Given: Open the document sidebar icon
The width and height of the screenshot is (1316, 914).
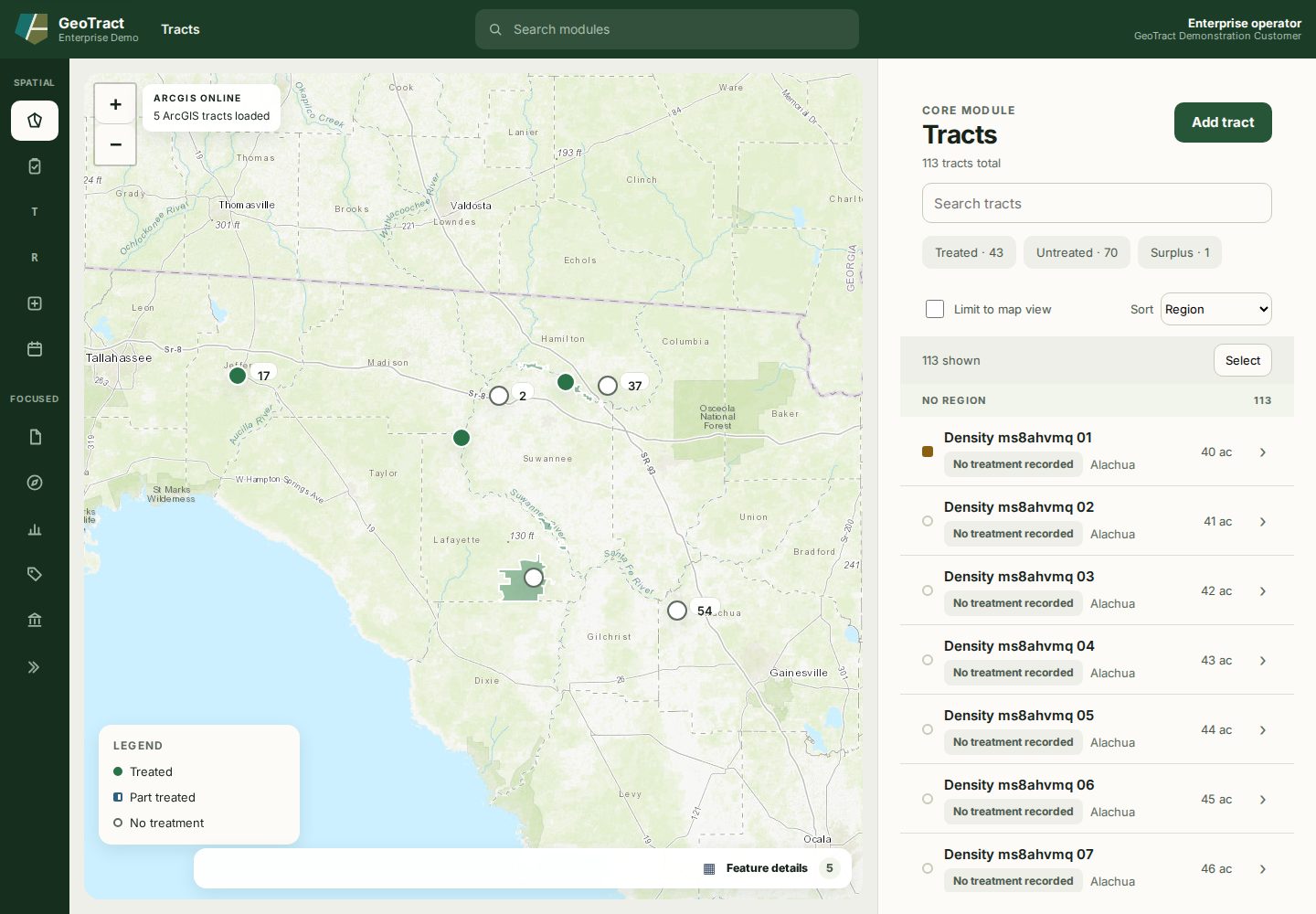Looking at the screenshot, I should tap(35, 437).
